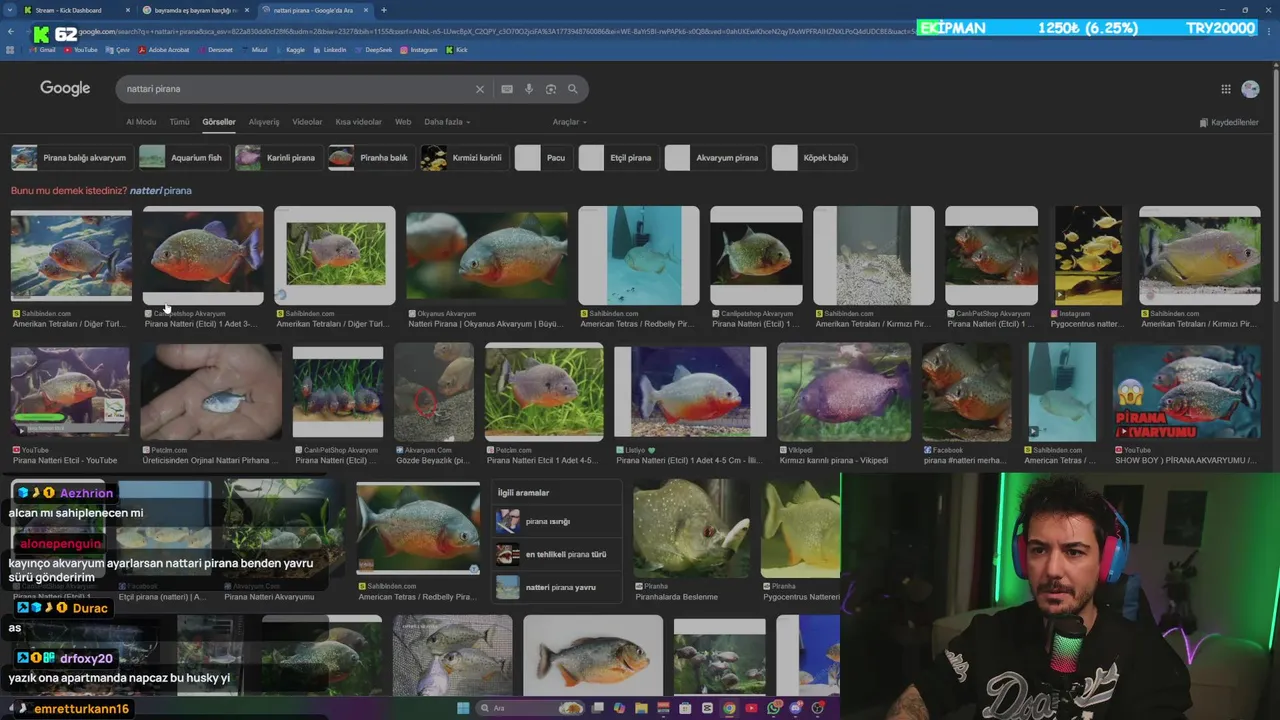Open CapCut from the taskbar
The height and width of the screenshot is (720, 1280).
707,708
